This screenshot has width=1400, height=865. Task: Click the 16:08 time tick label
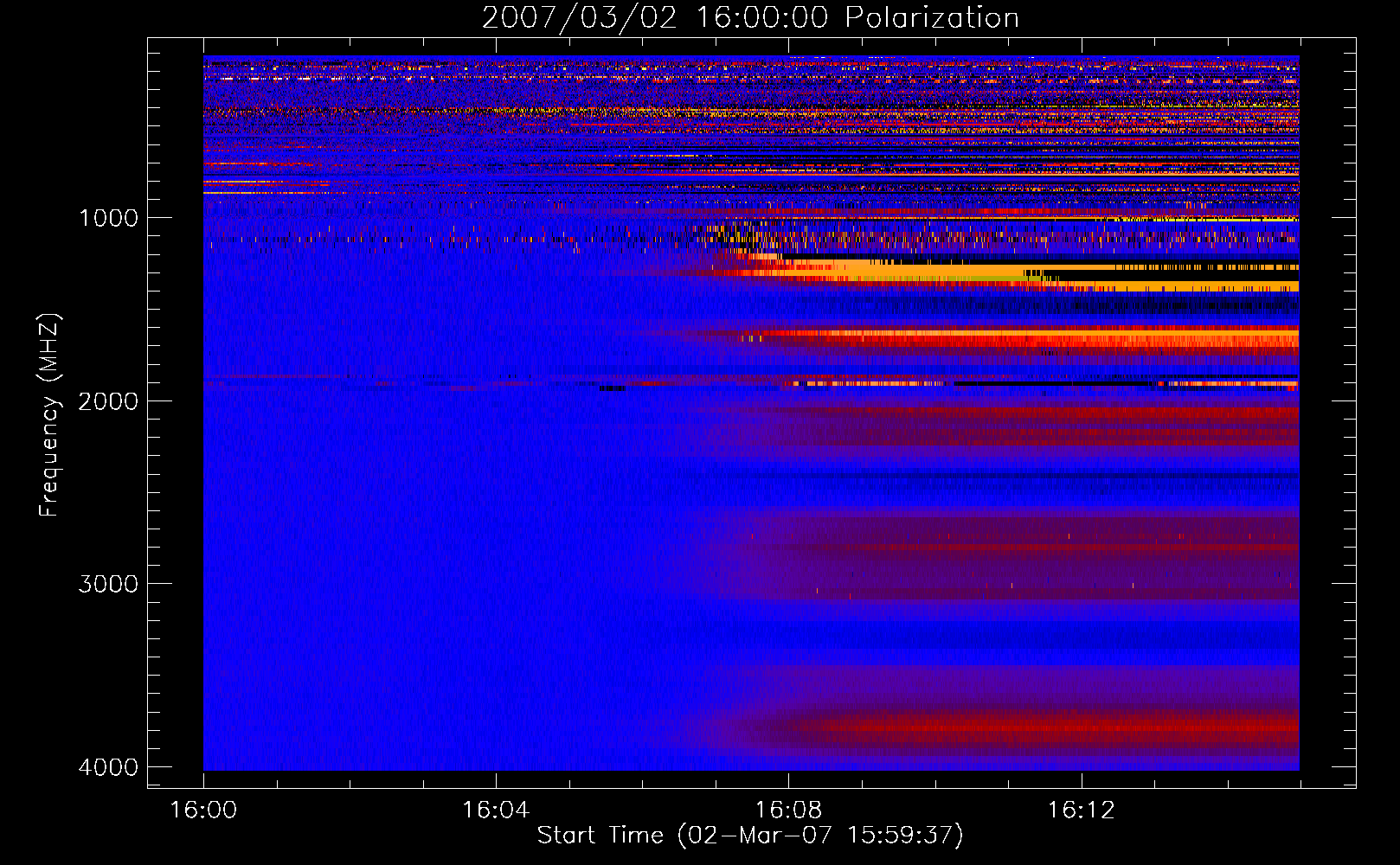click(x=788, y=811)
